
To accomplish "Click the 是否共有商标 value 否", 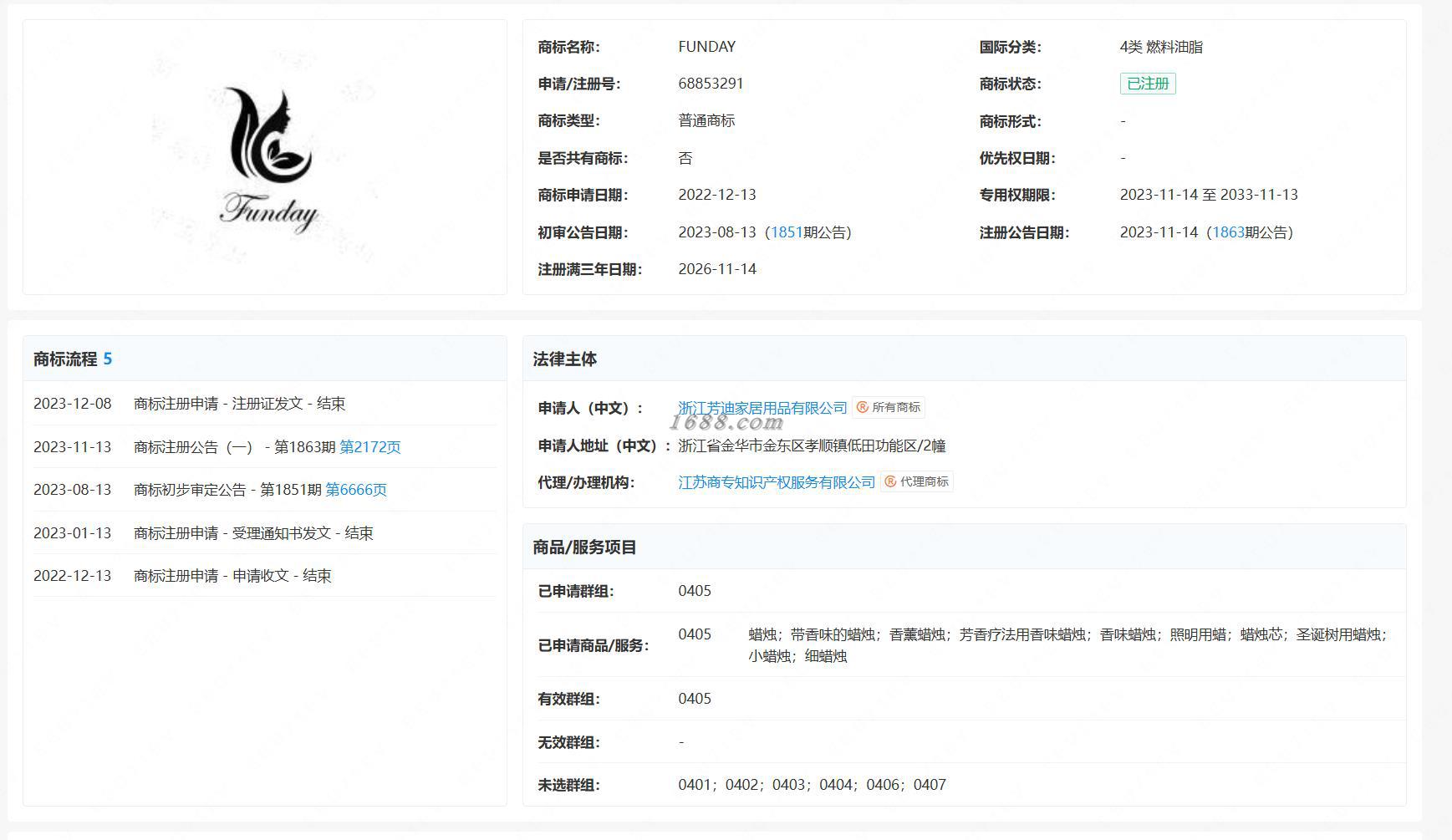I will pyautogui.click(x=685, y=158).
